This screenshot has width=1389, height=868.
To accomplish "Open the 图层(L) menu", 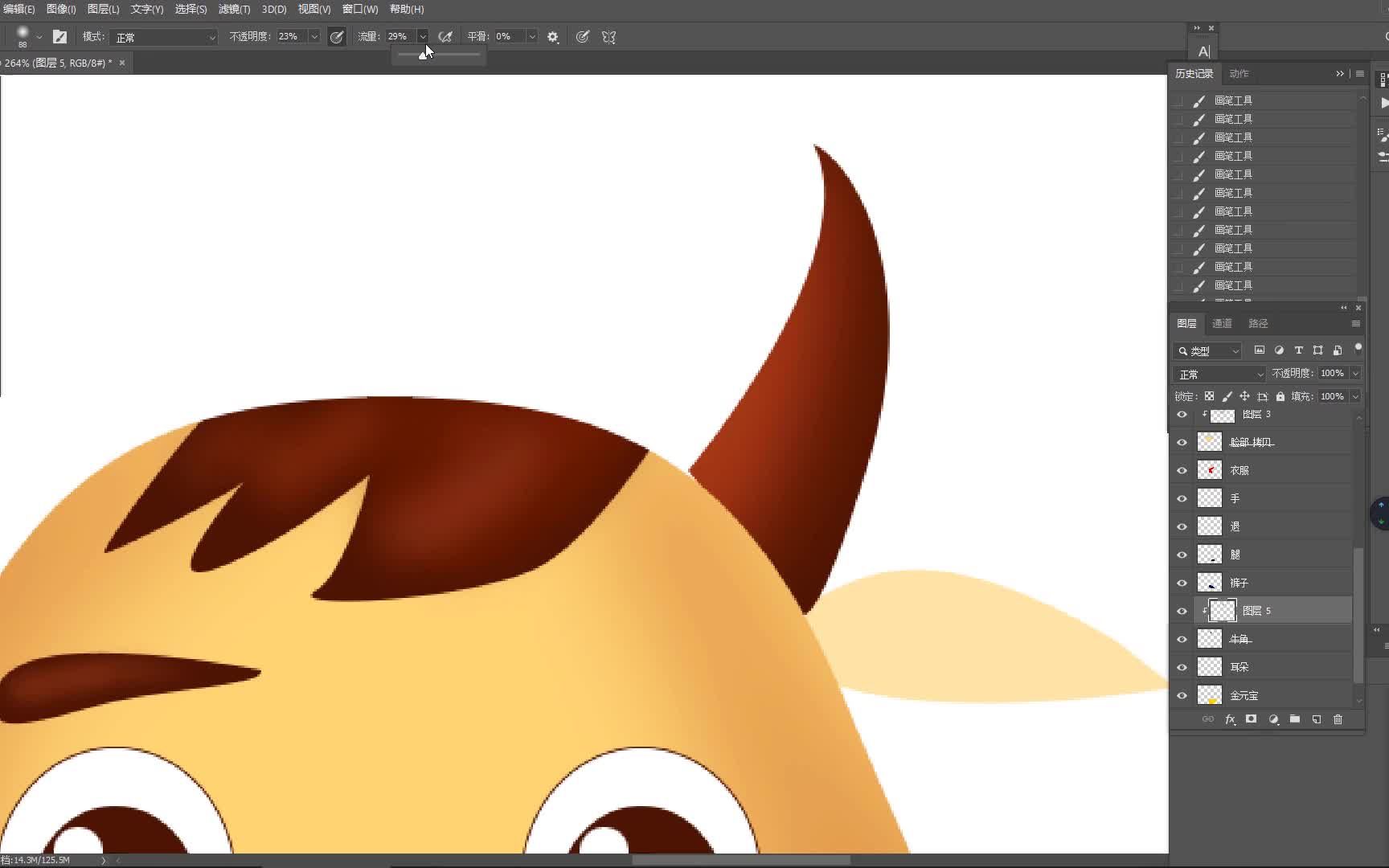I will click(103, 9).
